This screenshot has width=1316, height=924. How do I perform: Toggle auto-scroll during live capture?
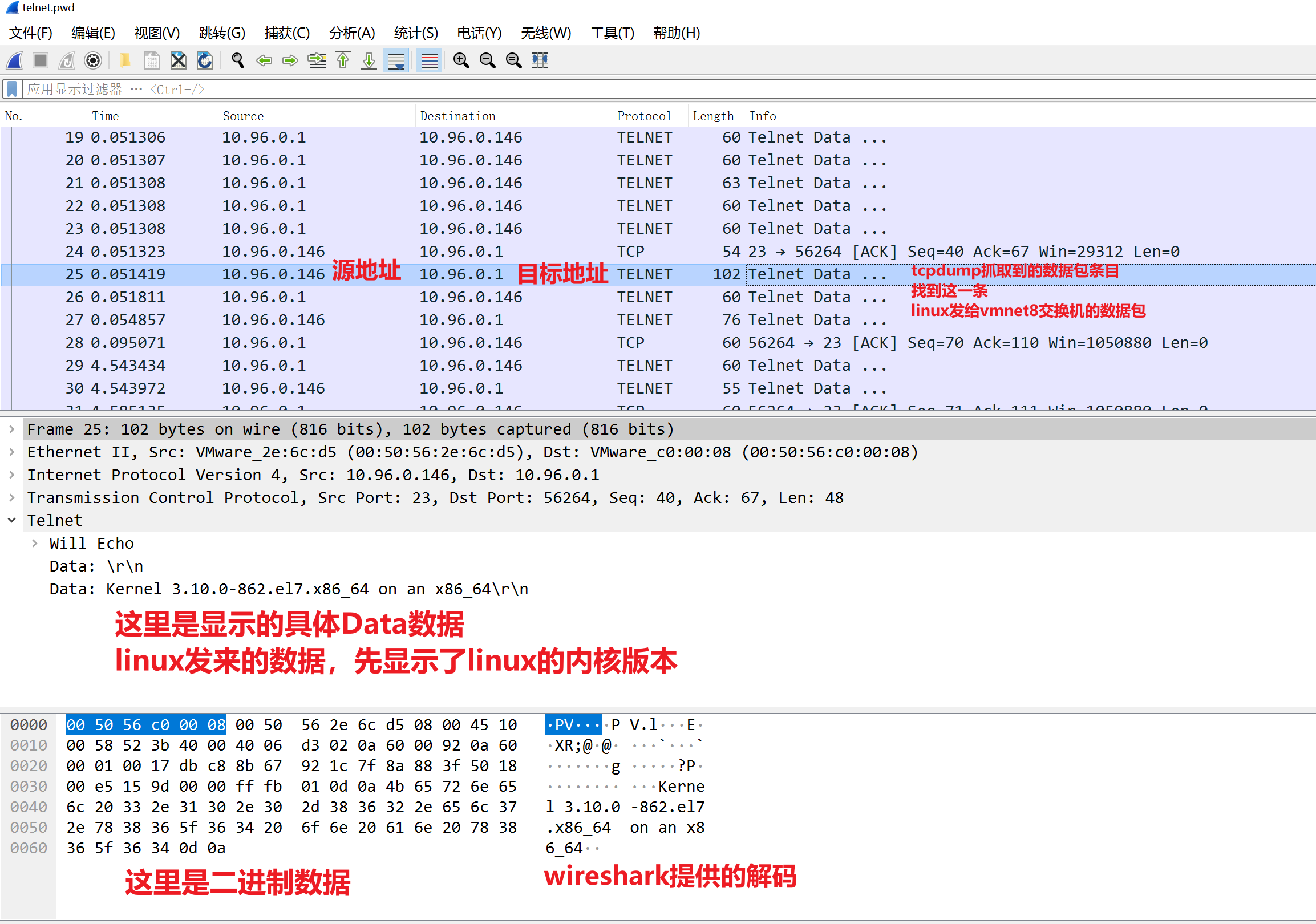[396, 60]
